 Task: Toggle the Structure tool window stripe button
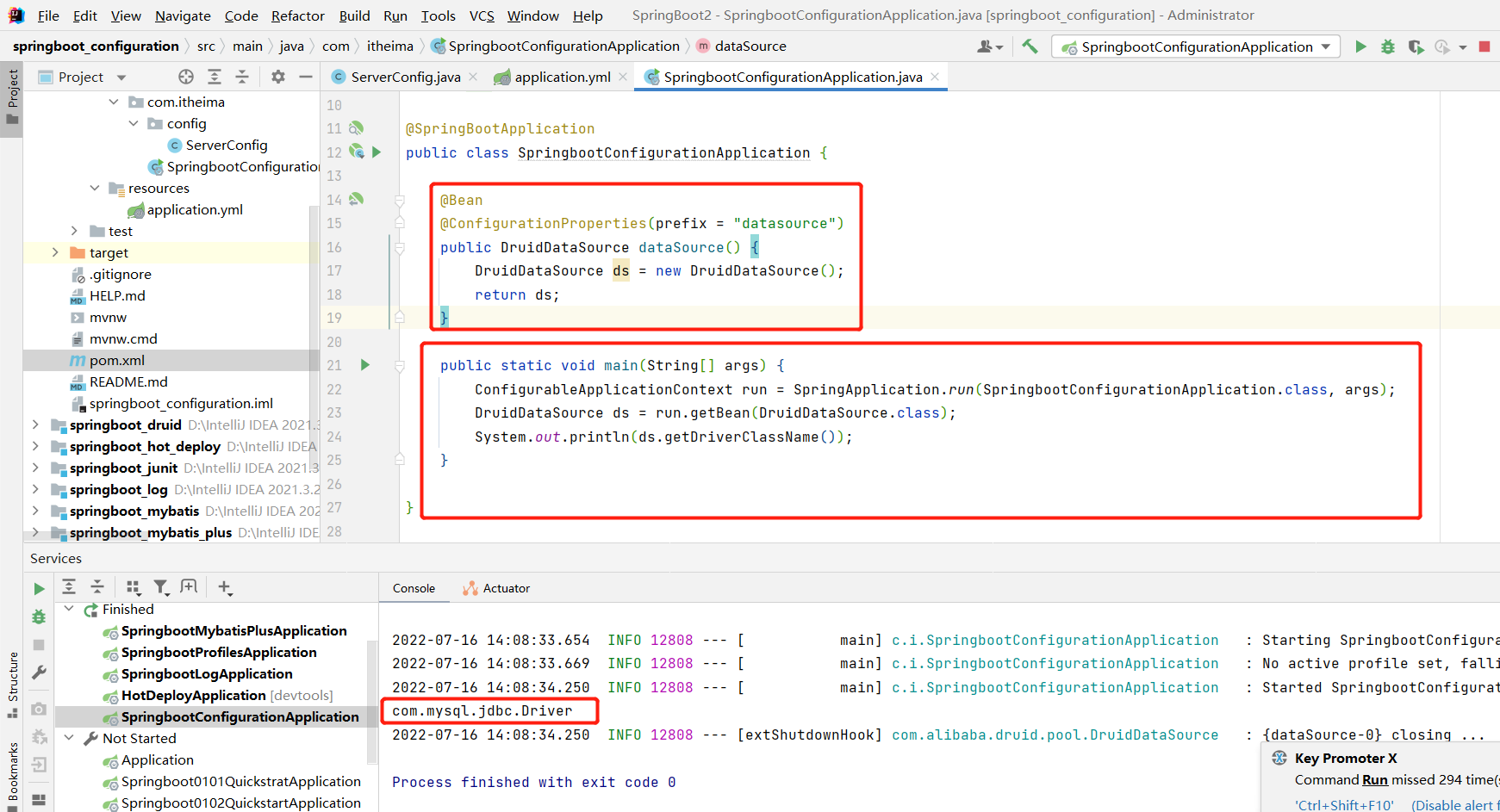point(12,685)
